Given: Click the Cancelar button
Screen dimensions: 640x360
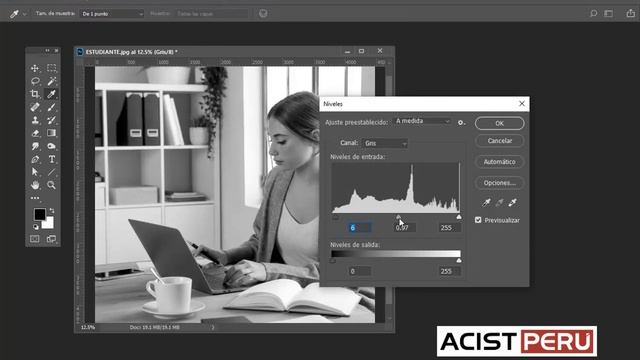Looking at the screenshot, I should pos(500,141).
